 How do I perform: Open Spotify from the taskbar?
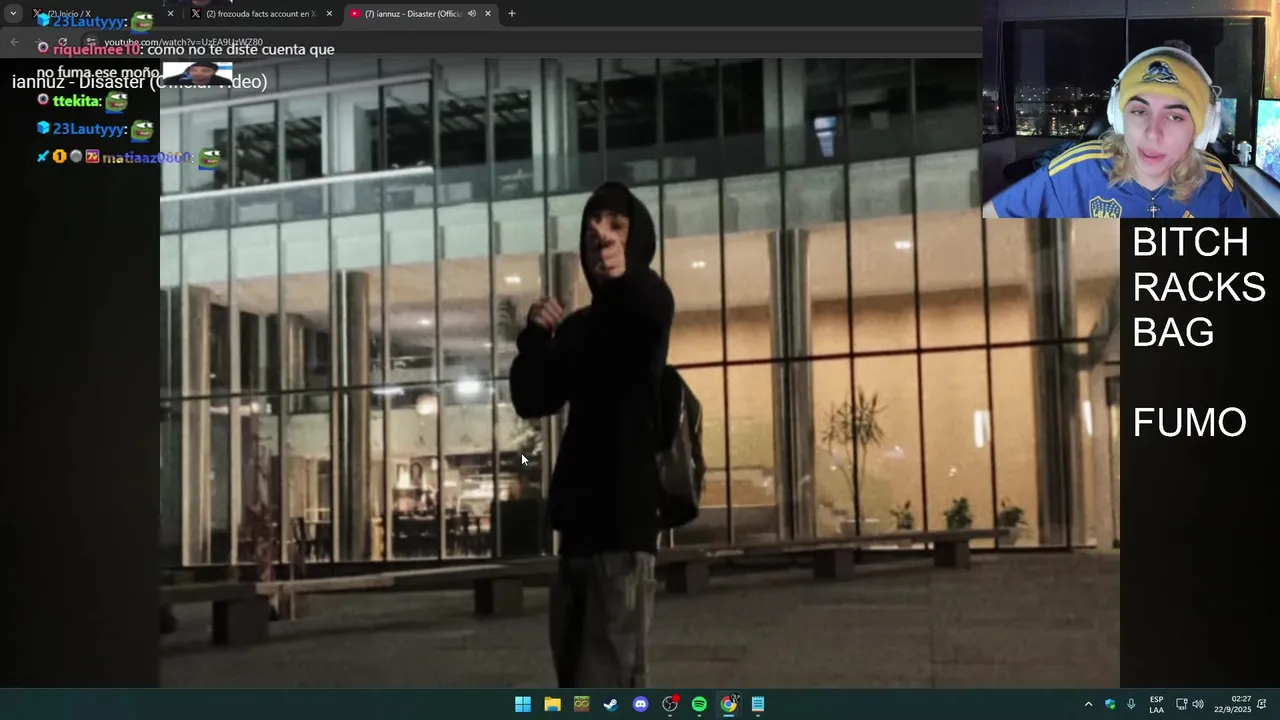tap(699, 704)
